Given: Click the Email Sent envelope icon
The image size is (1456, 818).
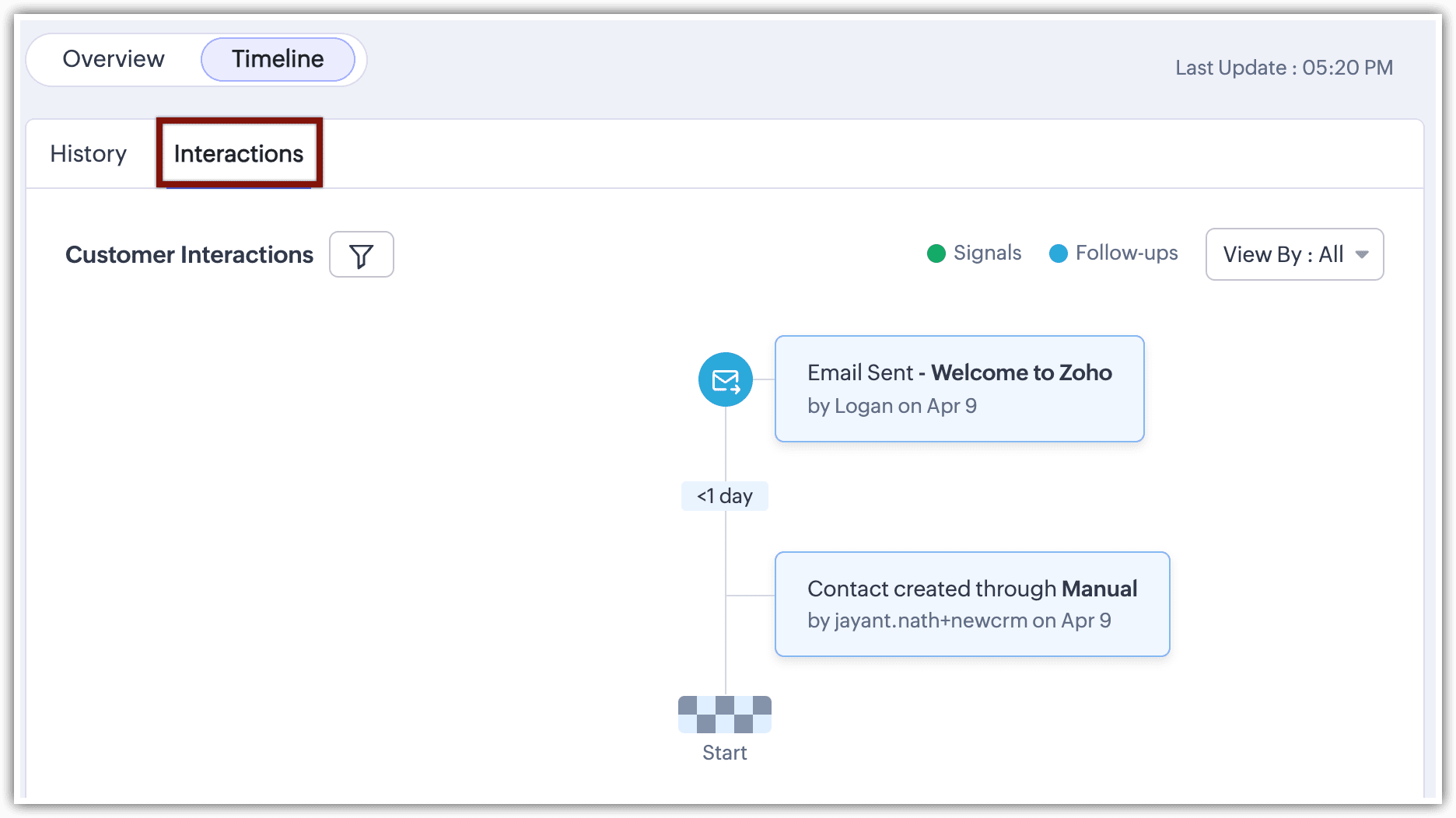Looking at the screenshot, I should (x=725, y=380).
